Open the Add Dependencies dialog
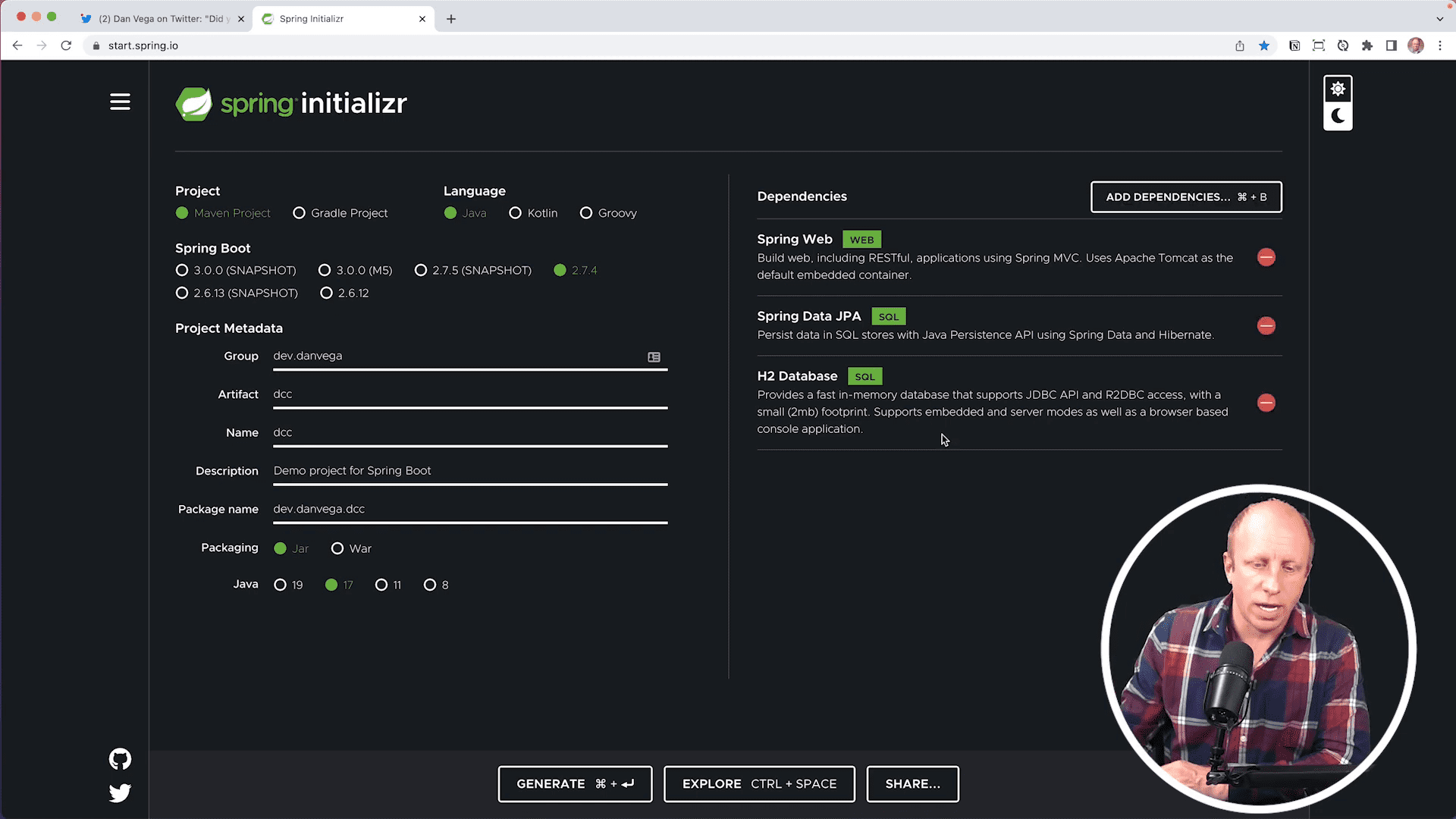 (x=1185, y=196)
